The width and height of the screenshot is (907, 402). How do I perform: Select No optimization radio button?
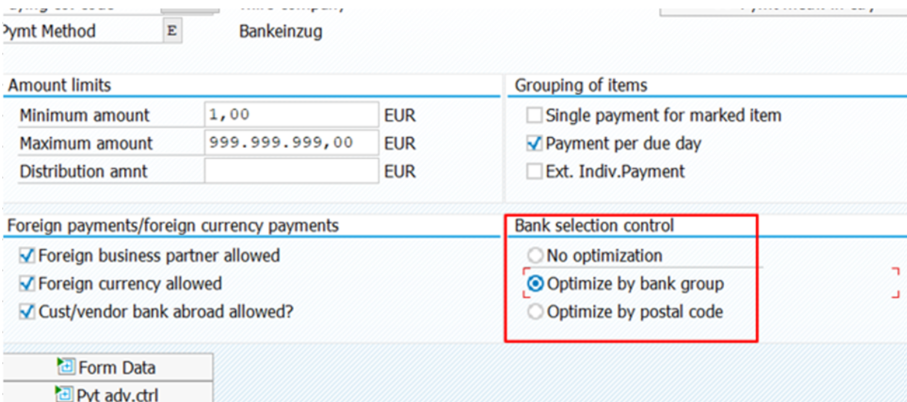point(536,255)
